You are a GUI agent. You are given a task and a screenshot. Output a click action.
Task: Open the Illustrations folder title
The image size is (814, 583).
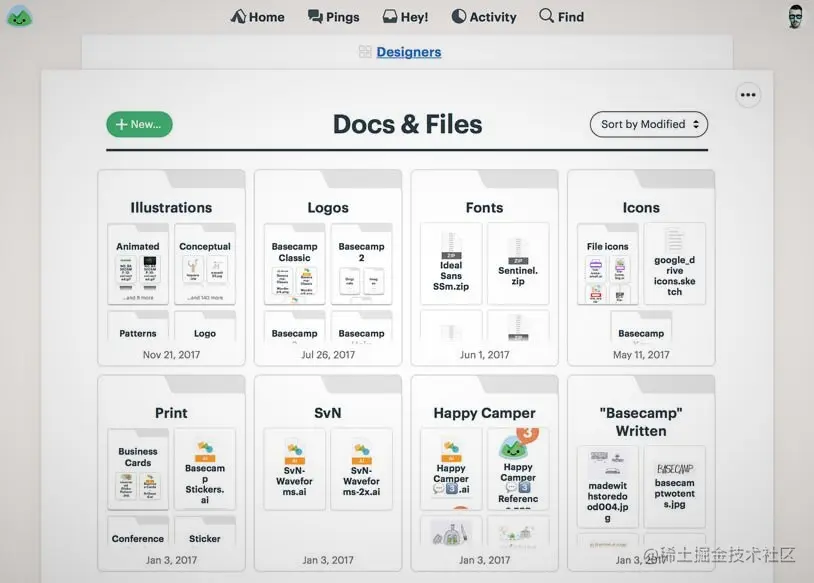[x=171, y=208]
